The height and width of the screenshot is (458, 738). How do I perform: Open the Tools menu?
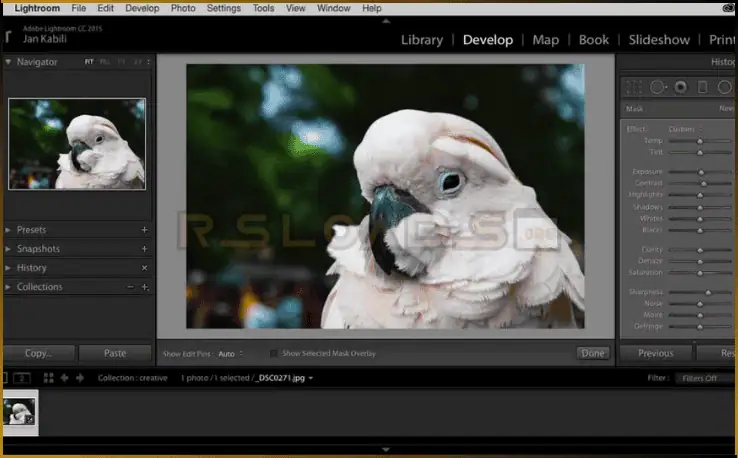pos(263,8)
